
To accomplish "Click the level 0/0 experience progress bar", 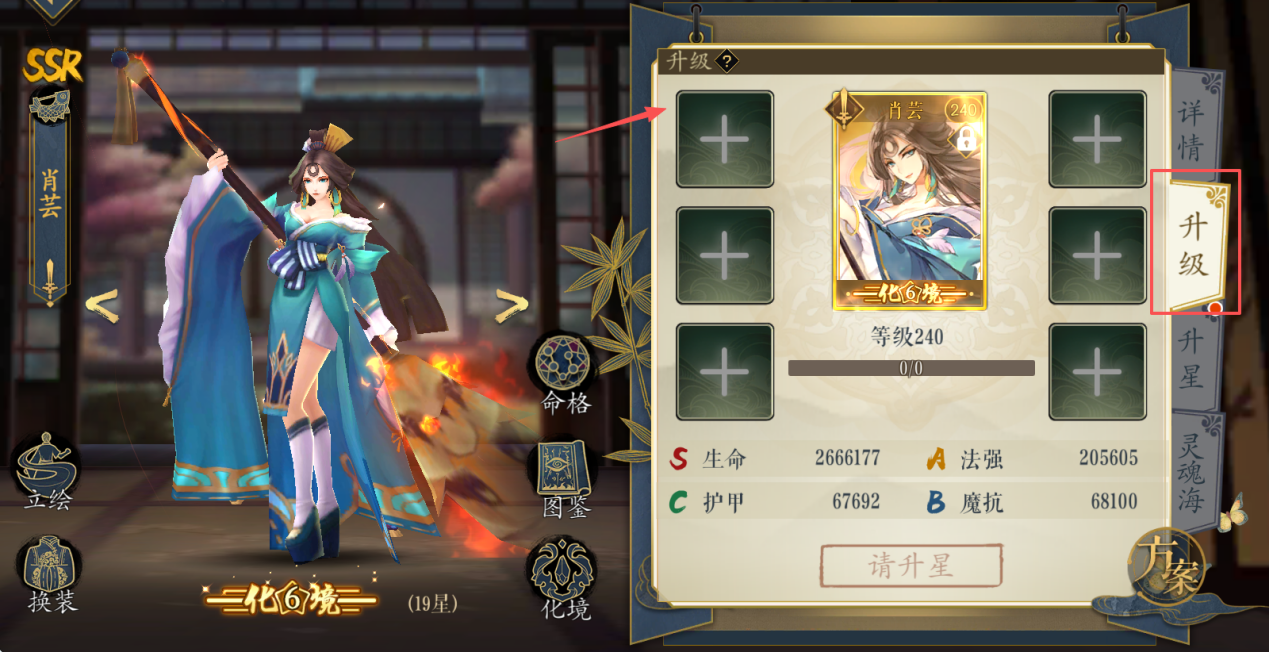I will (911, 368).
